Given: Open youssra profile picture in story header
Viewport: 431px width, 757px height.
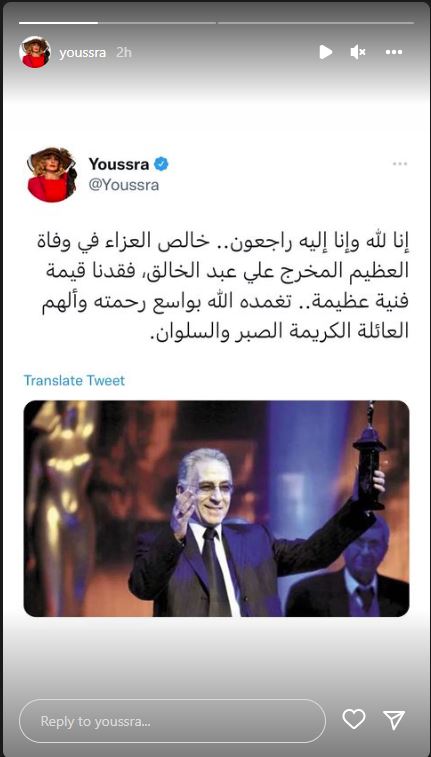Looking at the screenshot, I should pos(35,52).
